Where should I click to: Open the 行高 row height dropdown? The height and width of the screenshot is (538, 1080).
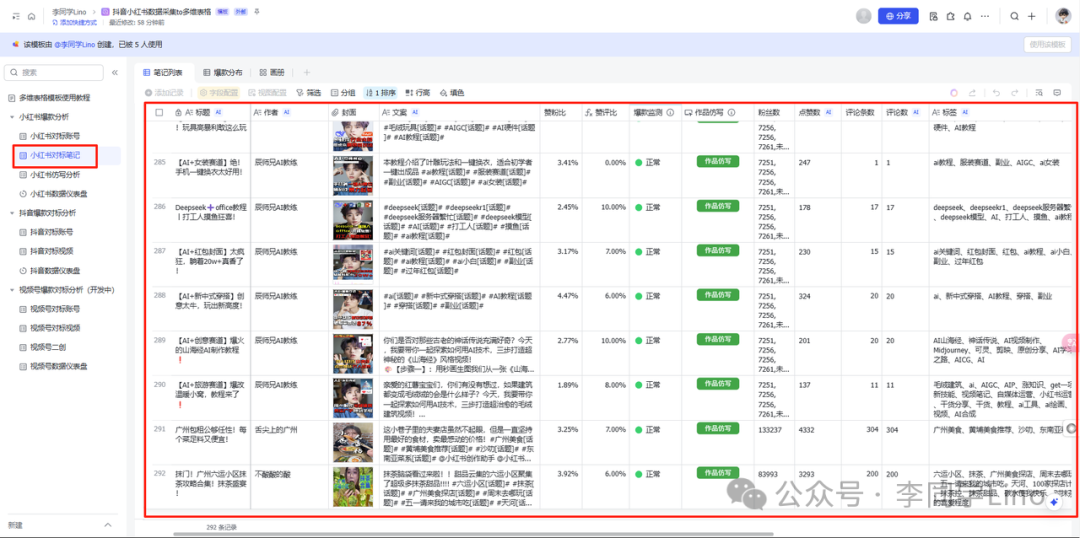tap(418, 92)
